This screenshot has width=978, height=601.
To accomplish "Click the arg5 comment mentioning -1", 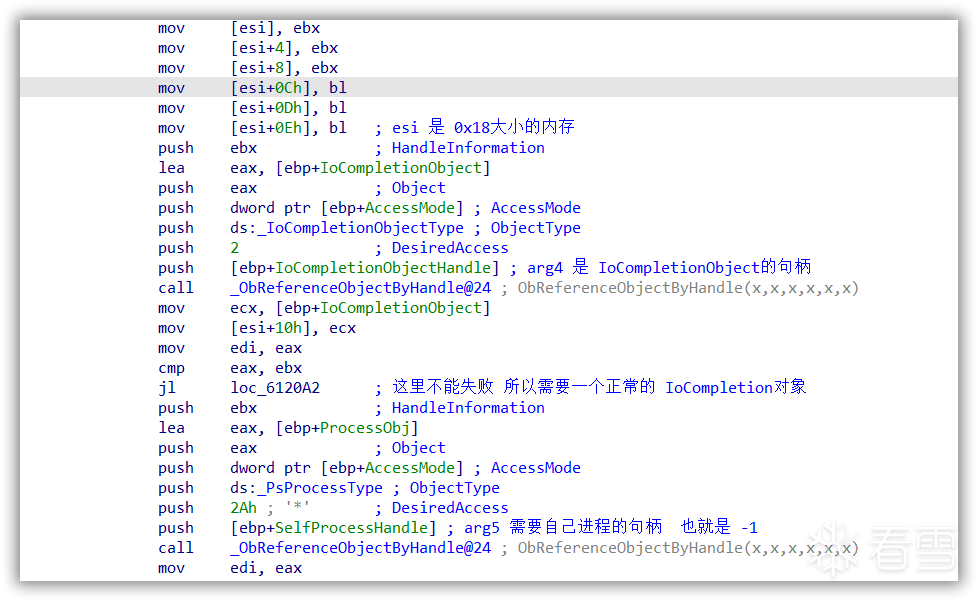I will pos(602,527).
